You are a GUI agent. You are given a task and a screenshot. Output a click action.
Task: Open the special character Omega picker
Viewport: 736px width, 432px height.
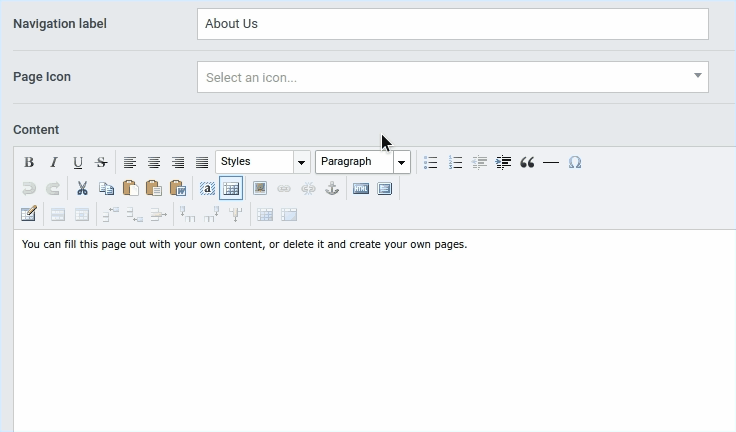[x=575, y=162]
